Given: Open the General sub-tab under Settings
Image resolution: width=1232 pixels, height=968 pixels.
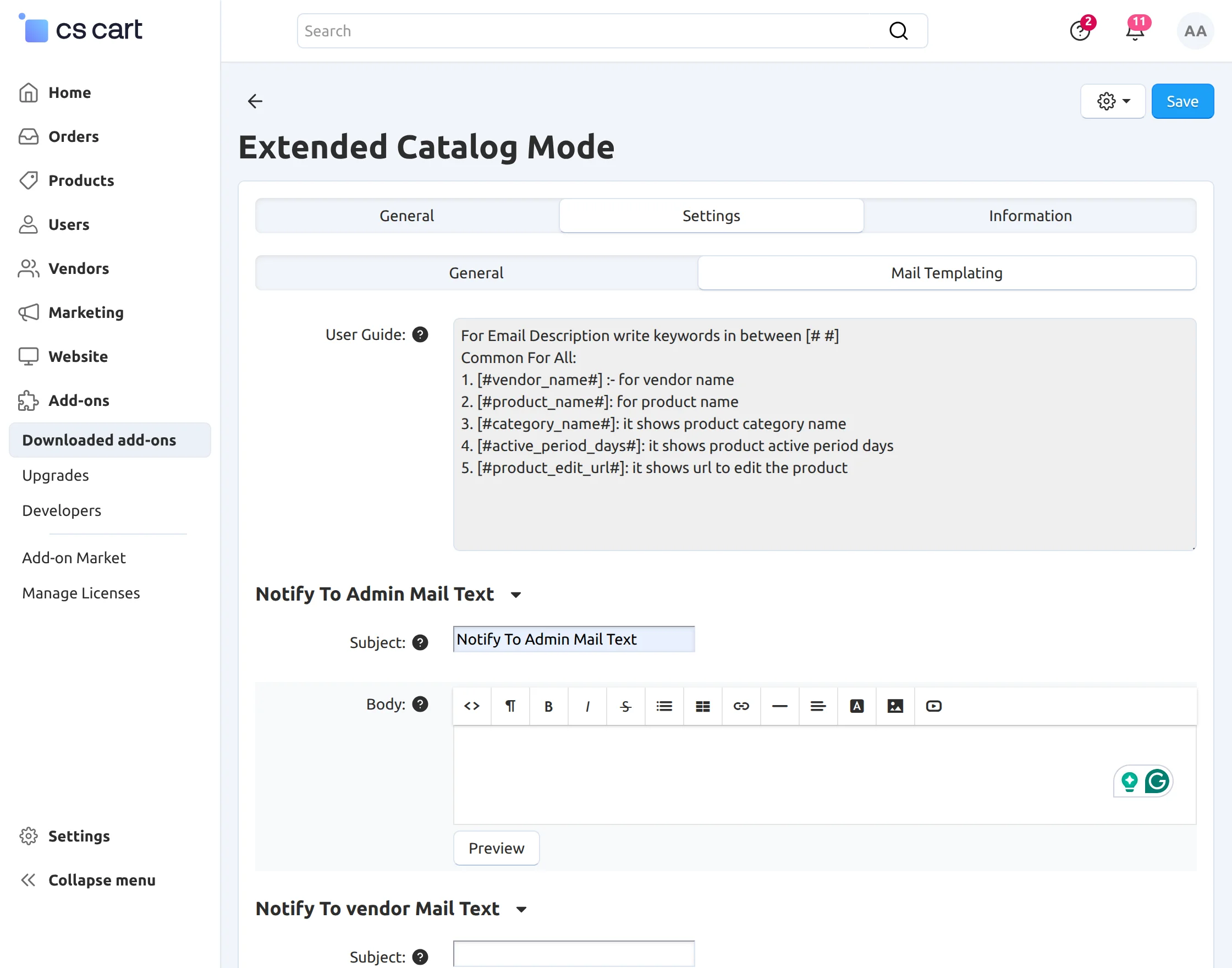Looking at the screenshot, I should [476, 273].
